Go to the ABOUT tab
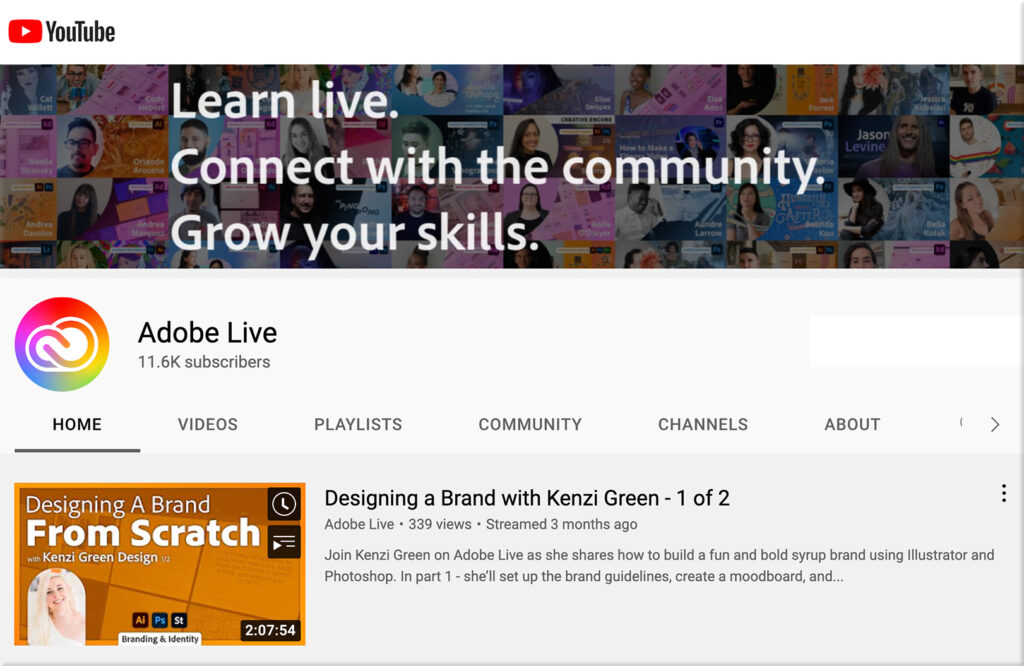Image resolution: width=1024 pixels, height=666 pixels. pyautogui.click(x=852, y=424)
